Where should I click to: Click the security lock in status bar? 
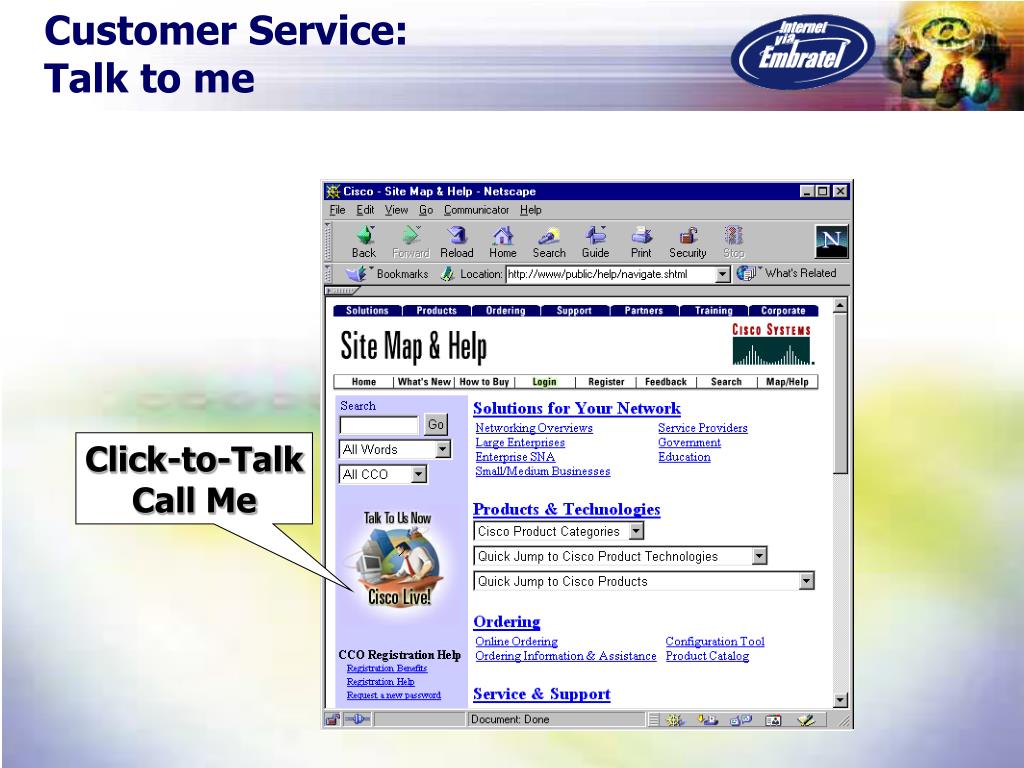click(x=332, y=720)
